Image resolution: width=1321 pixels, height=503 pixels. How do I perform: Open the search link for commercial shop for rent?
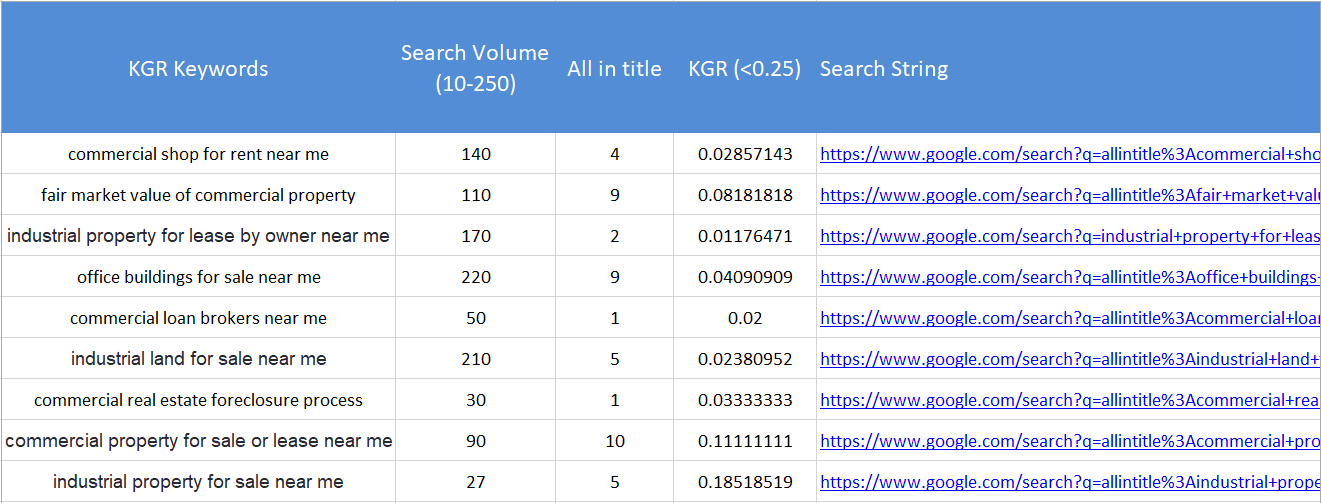click(x=1068, y=154)
